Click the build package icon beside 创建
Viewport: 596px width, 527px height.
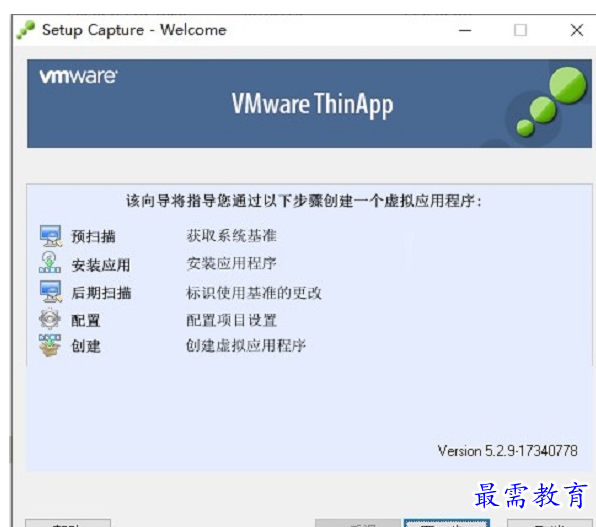click(x=50, y=345)
